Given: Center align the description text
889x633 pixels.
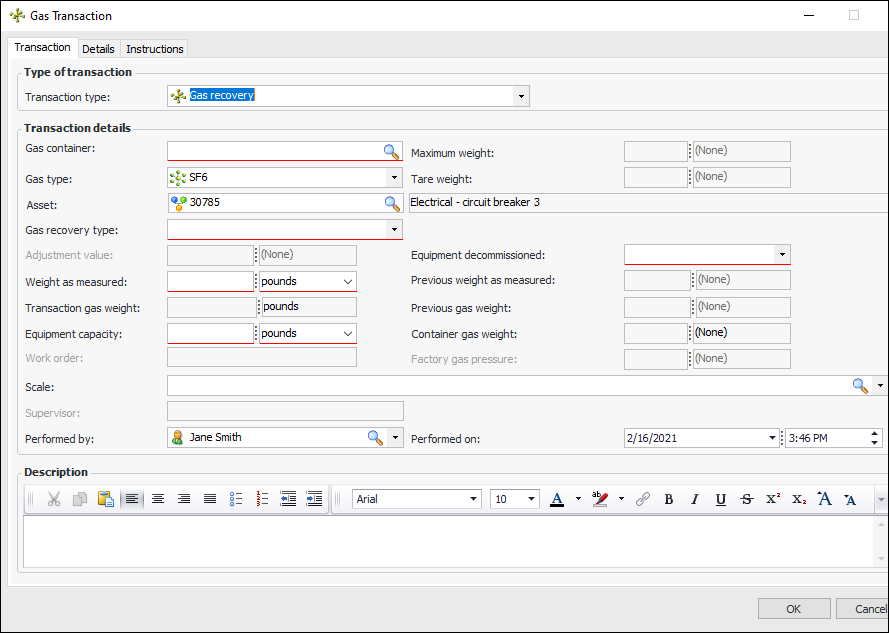Looking at the screenshot, I should click(158, 499).
